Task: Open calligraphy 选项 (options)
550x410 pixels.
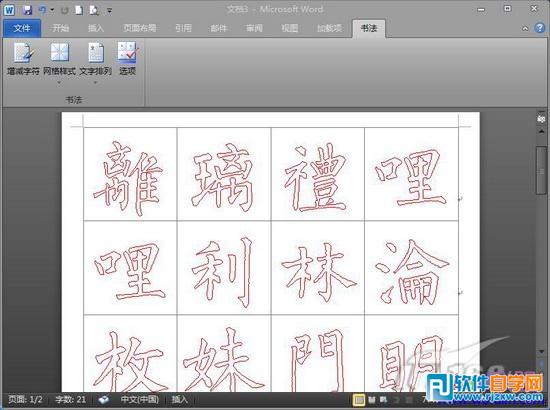Action: [x=127, y=59]
